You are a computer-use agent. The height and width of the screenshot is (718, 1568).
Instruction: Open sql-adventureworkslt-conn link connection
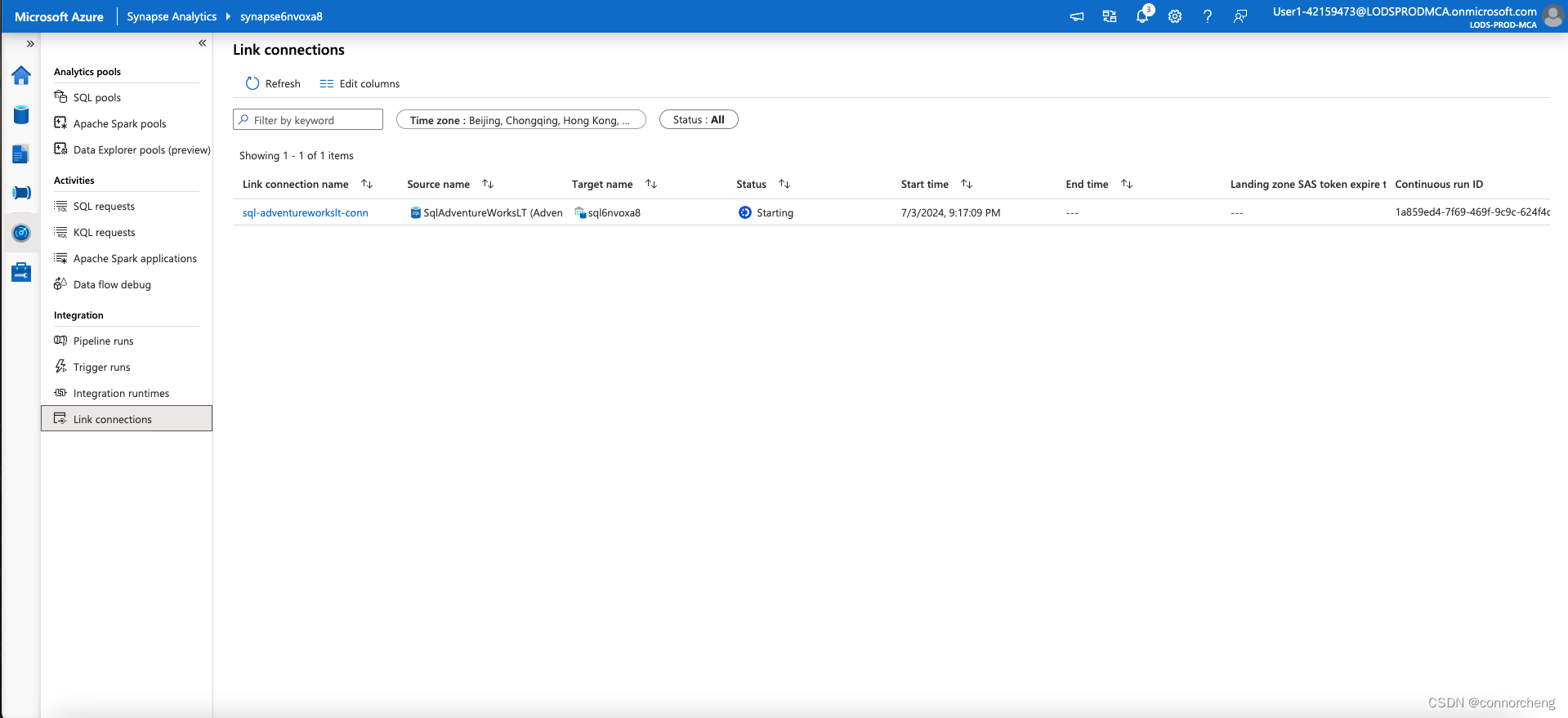coord(305,212)
